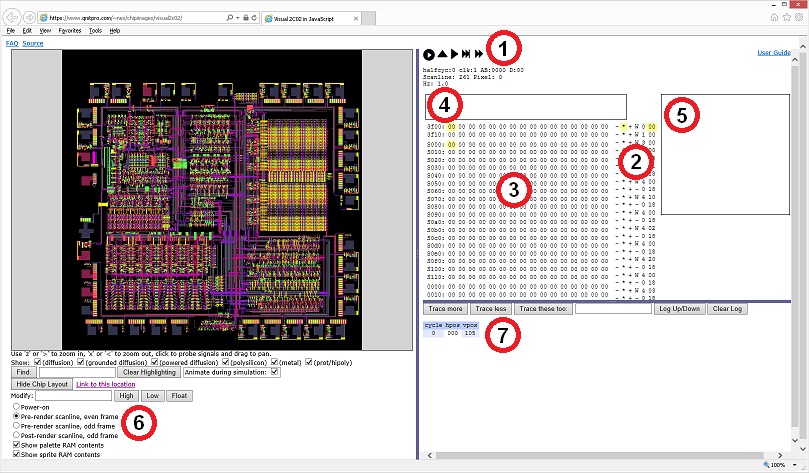Refresh the page using the reload icon

pyautogui.click(x=254, y=18)
